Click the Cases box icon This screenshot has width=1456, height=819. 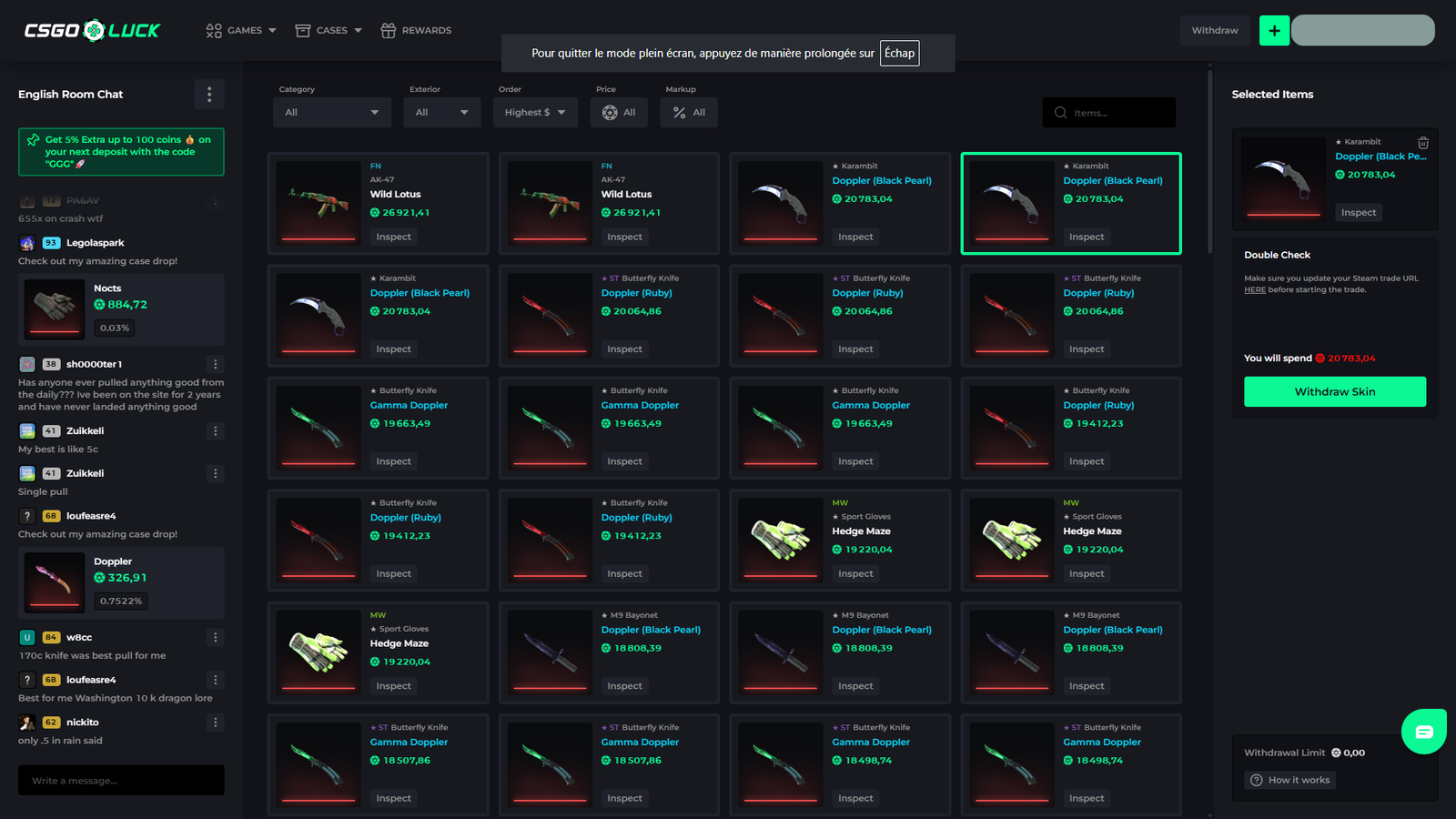pos(300,30)
